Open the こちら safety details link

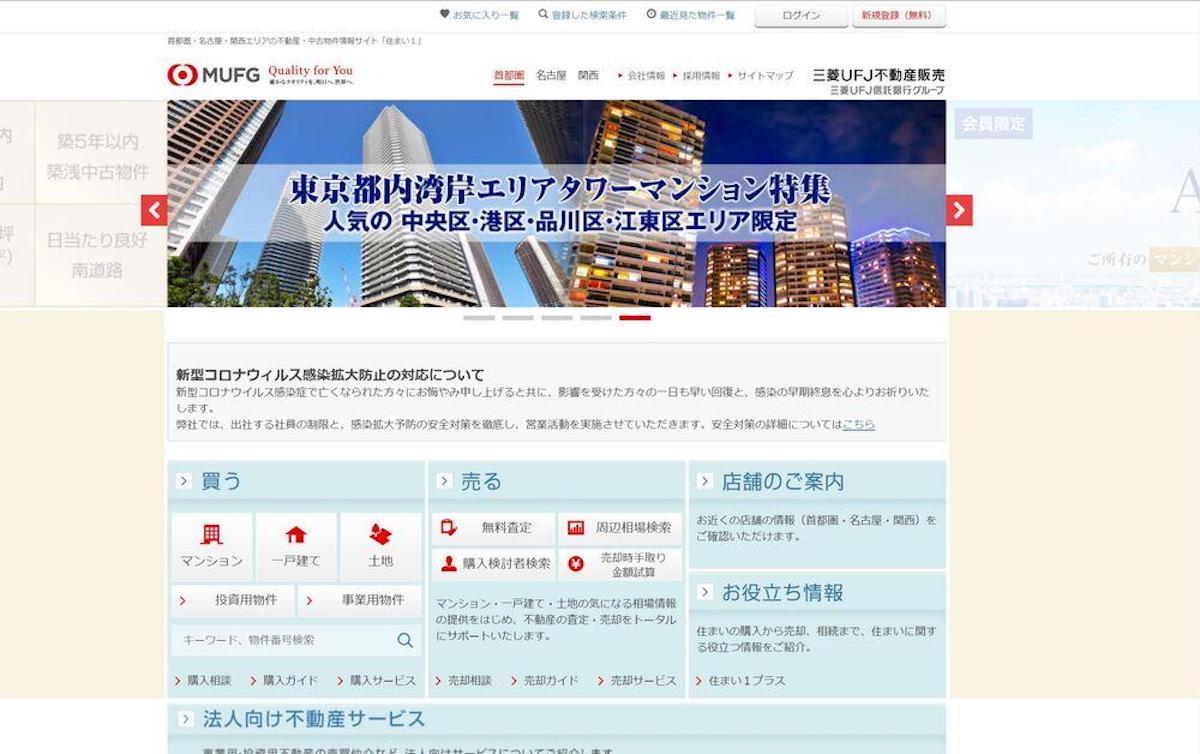click(858, 424)
